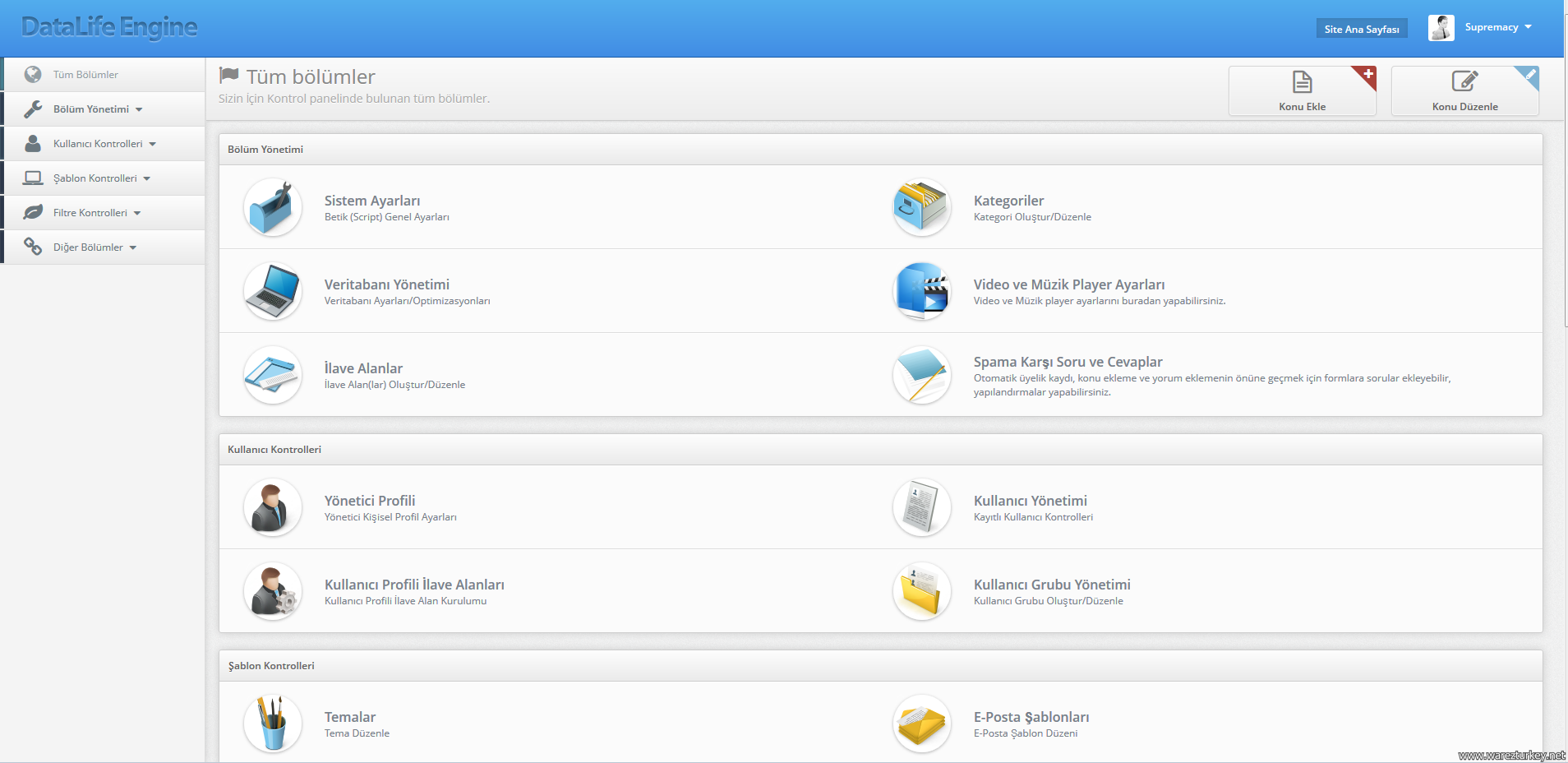Screen dimensions: 1568x763
Task: Click the user icon for Kullanıcı Kontrolleri
Action: [x=33, y=144]
